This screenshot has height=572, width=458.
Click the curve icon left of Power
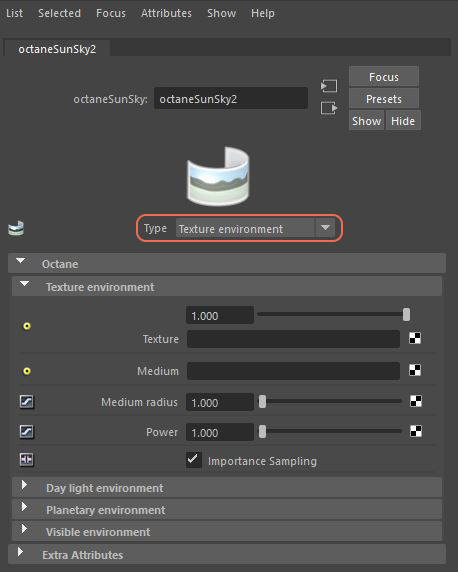coord(27,432)
